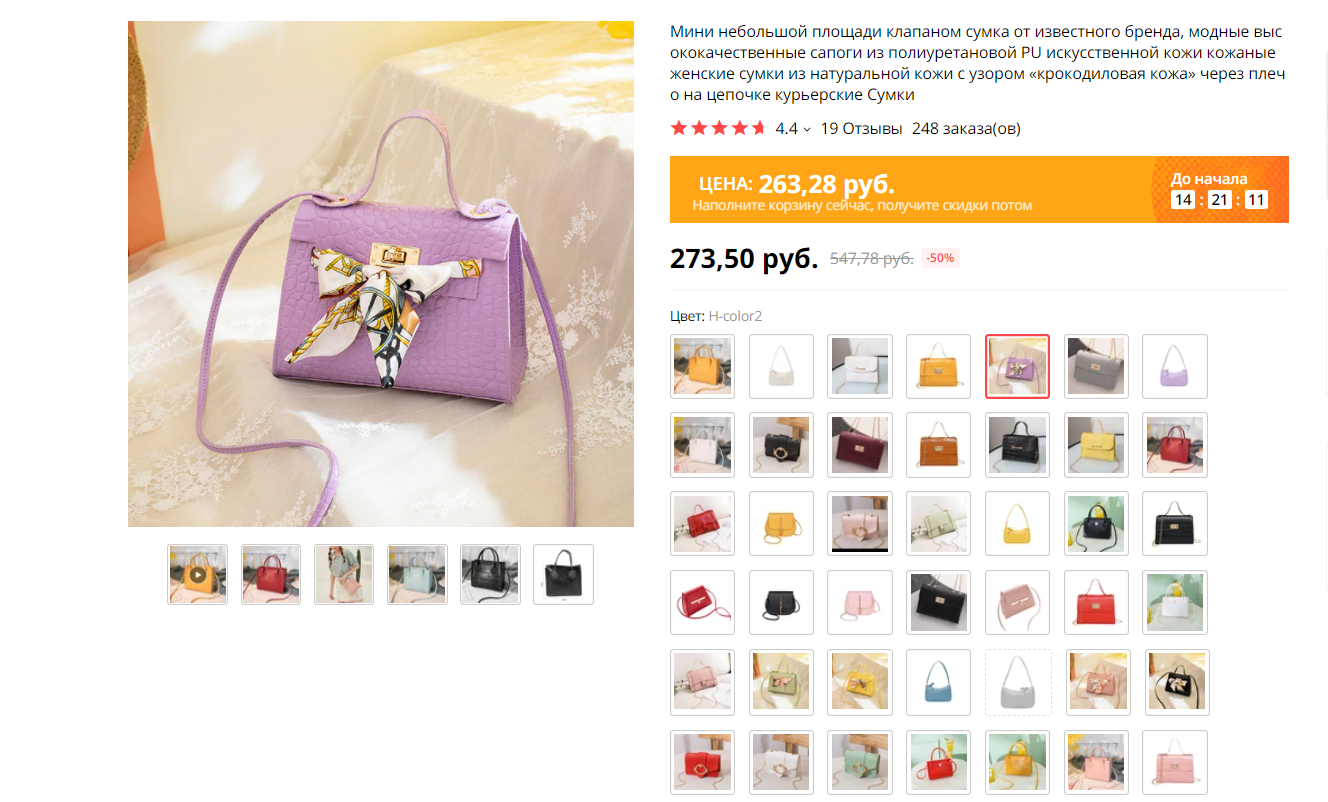Pick the gray flap bag with gold clasp

[x=1096, y=366]
